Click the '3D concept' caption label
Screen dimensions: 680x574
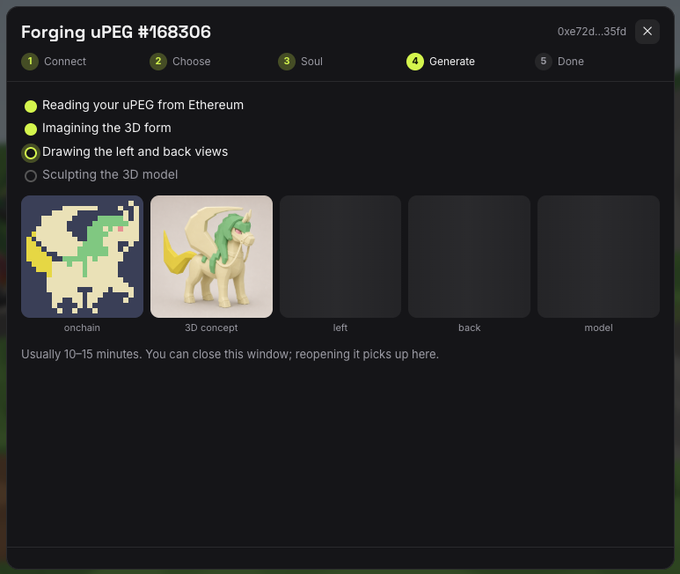click(211, 328)
